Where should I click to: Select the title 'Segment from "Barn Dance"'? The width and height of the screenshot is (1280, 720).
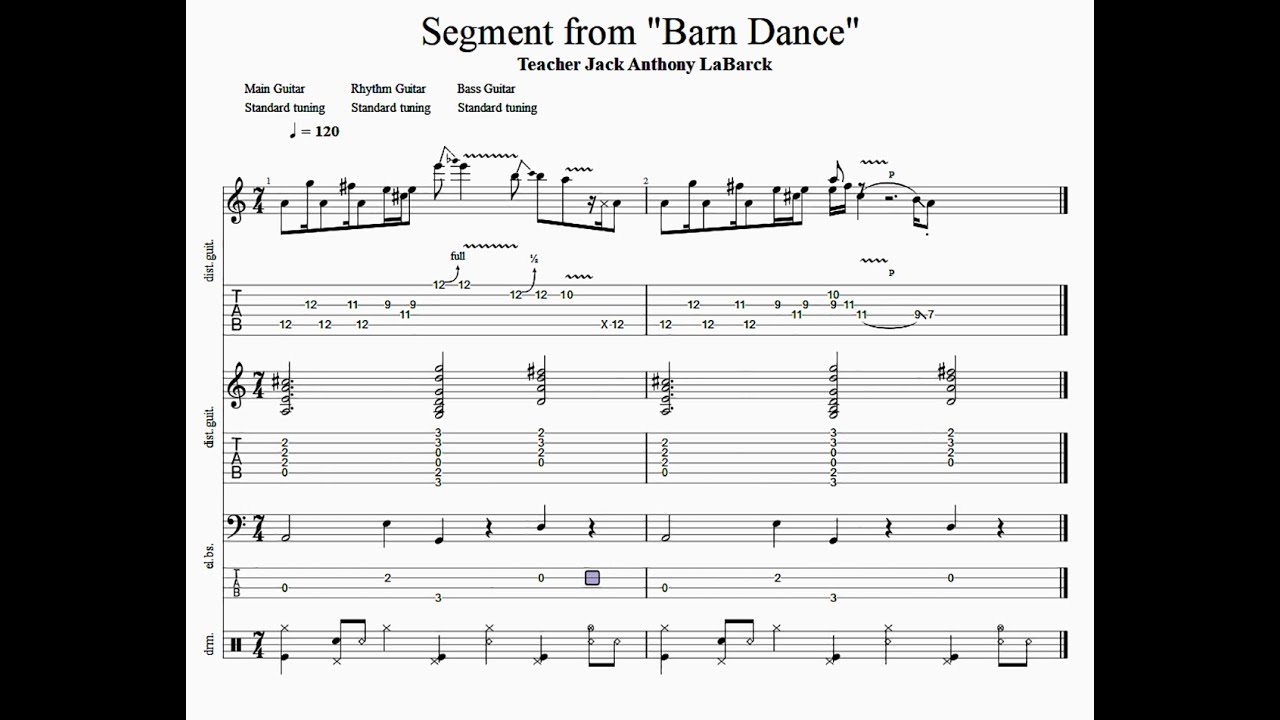coord(640,32)
